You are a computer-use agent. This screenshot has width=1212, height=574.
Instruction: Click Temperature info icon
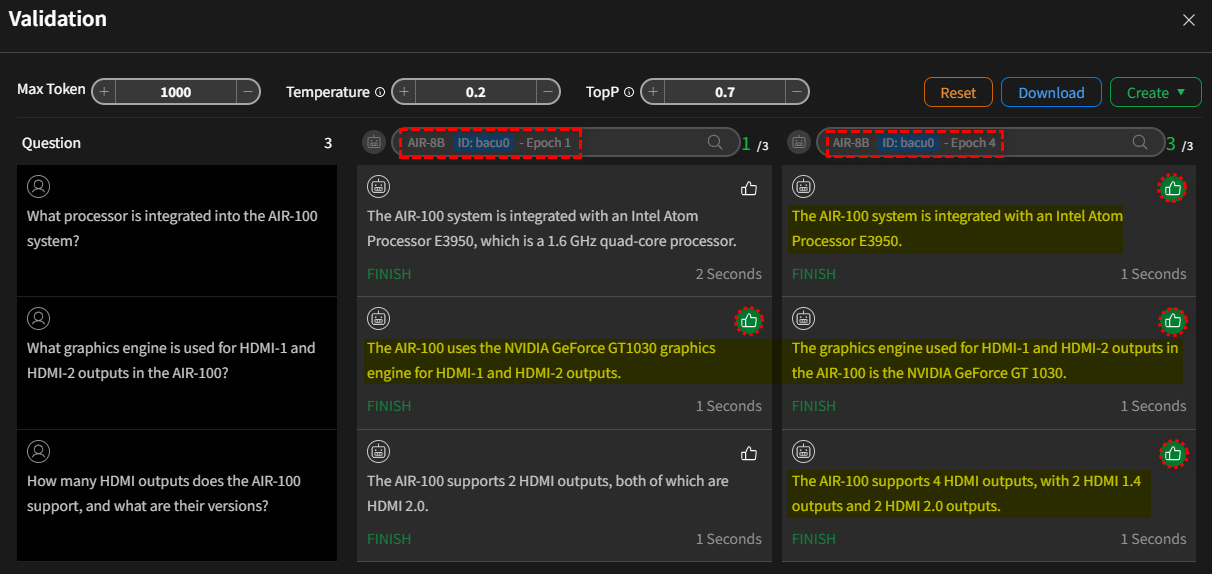pyautogui.click(x=380, y=92)
